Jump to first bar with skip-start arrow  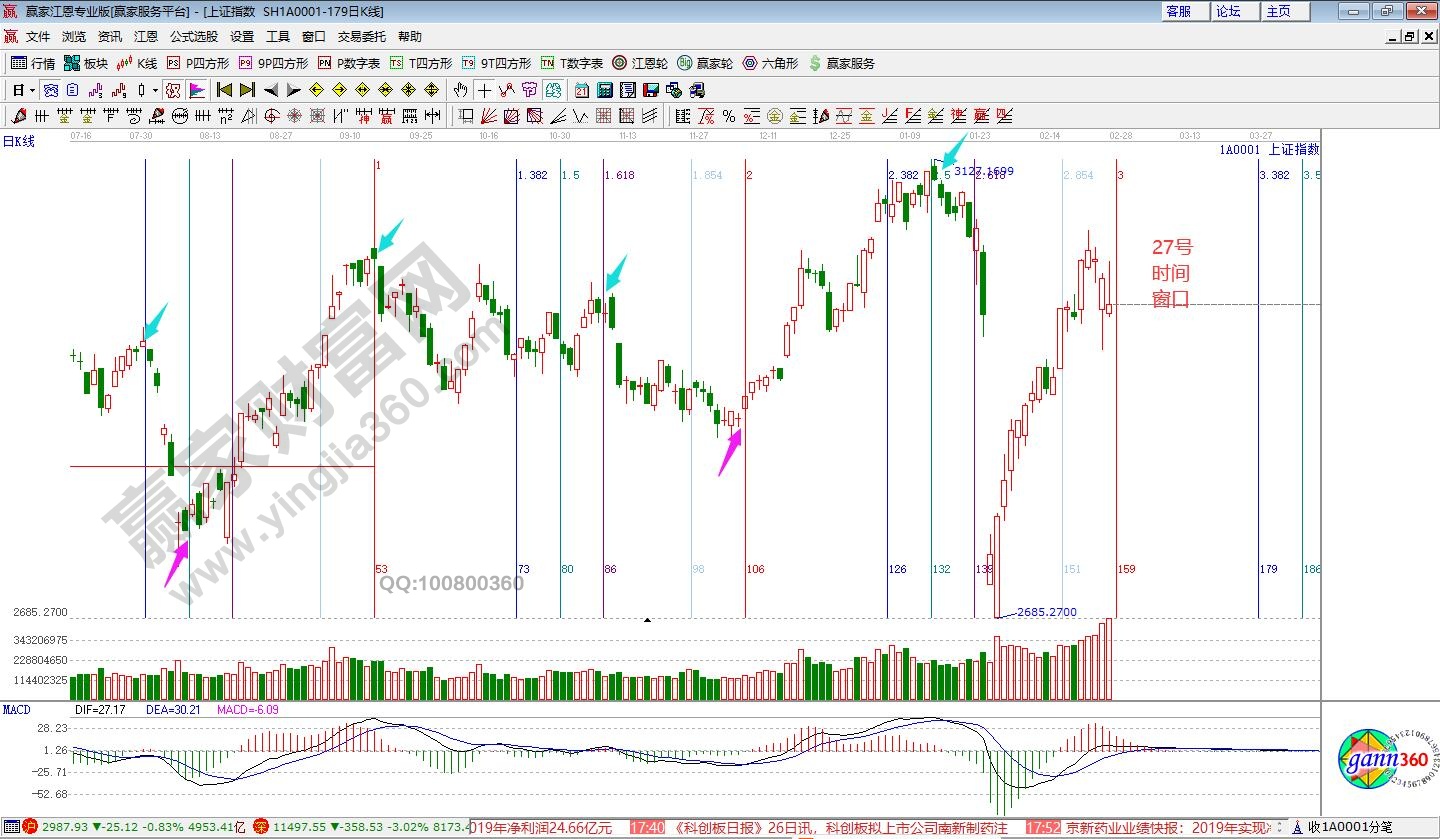(x=224, y=90)
